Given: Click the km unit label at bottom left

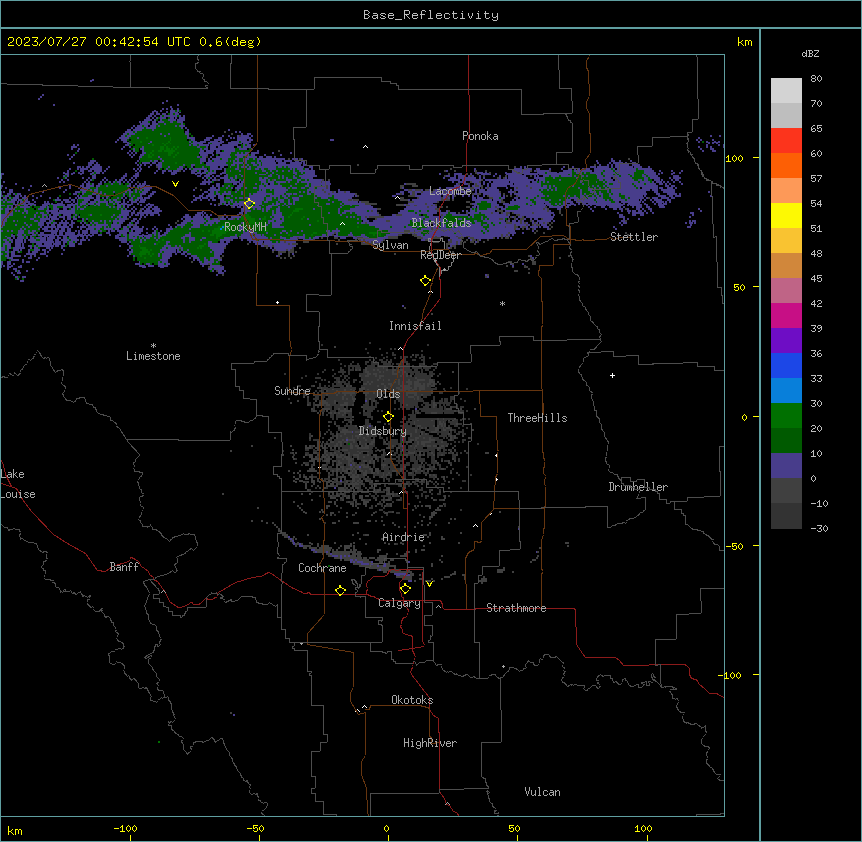Looking at the screenshot, I should 14,830.
